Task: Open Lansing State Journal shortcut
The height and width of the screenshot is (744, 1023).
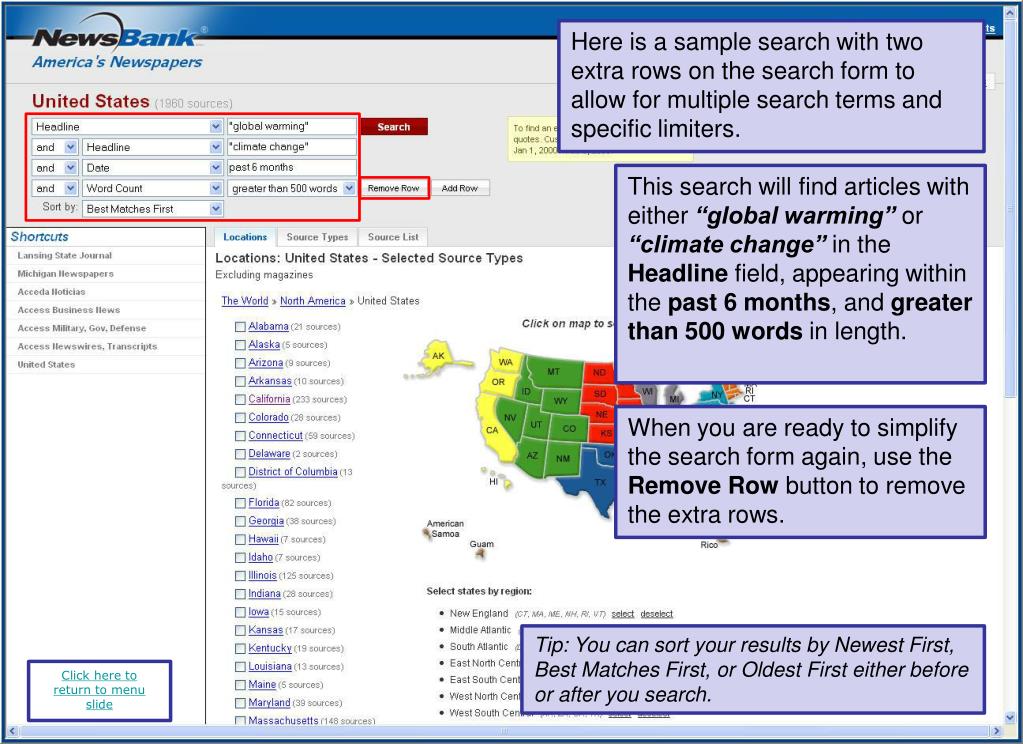Action: [65, 256]
